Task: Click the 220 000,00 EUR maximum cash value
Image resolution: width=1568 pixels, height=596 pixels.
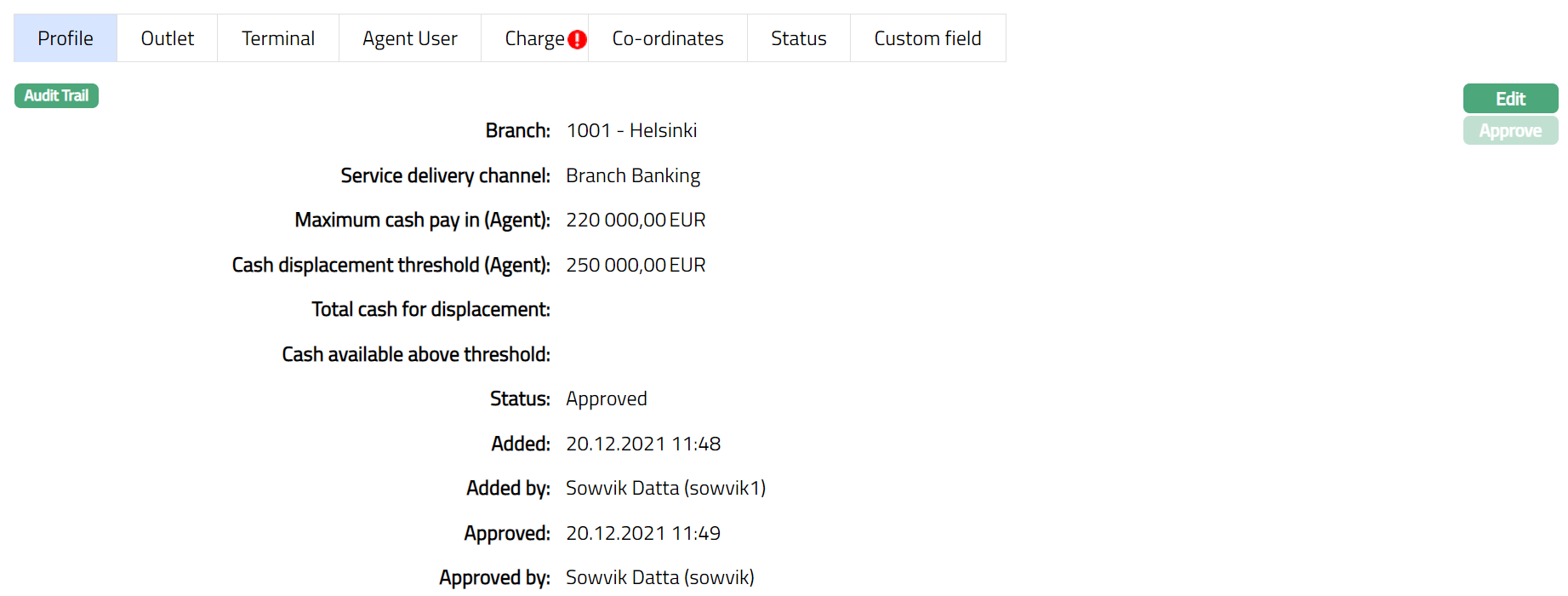Action: click(x=636, y=220)
